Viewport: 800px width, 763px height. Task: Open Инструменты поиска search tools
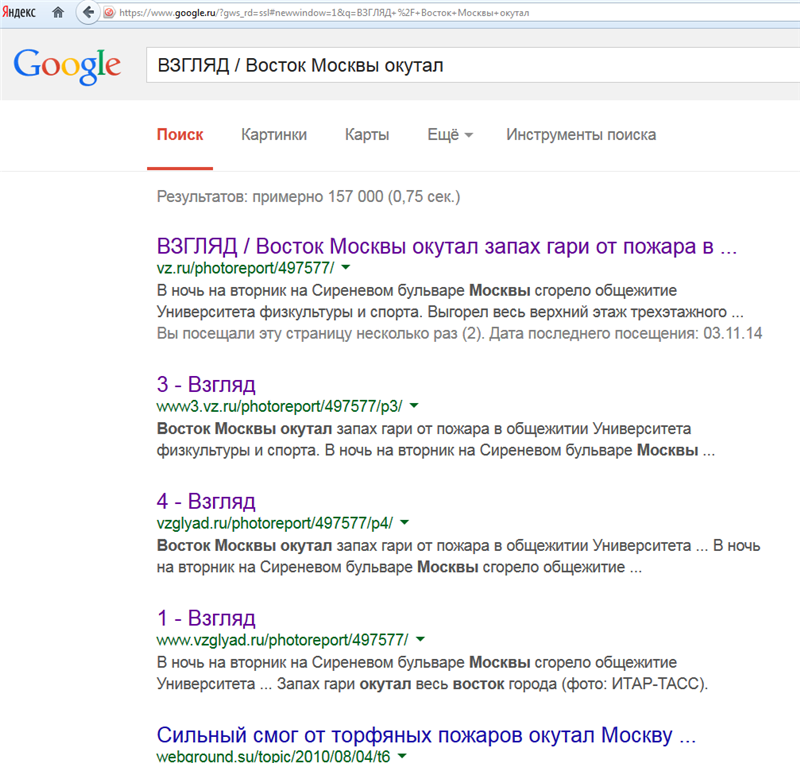click(x=581, y=135)
